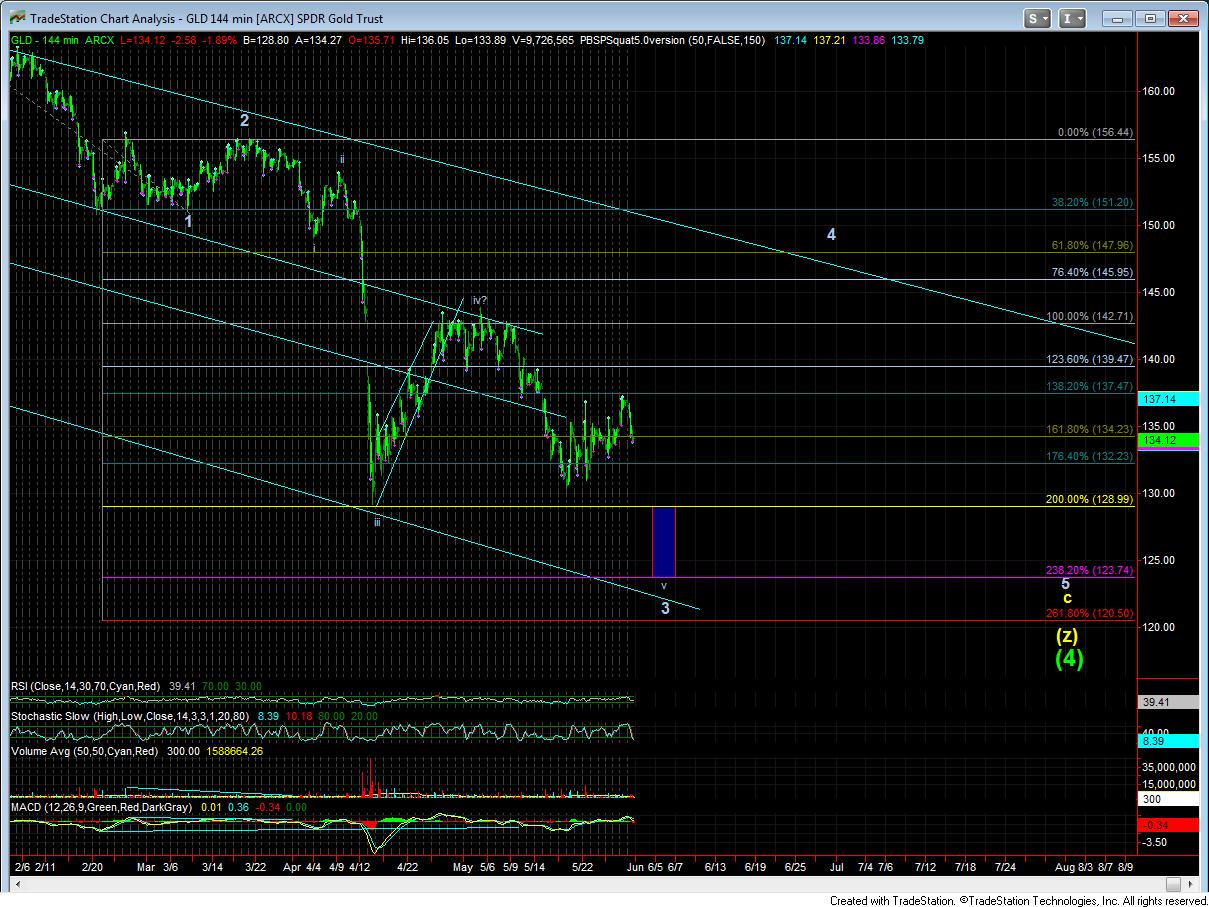
Task: Maximize the Chart Analysis window
Action: 1151,18
